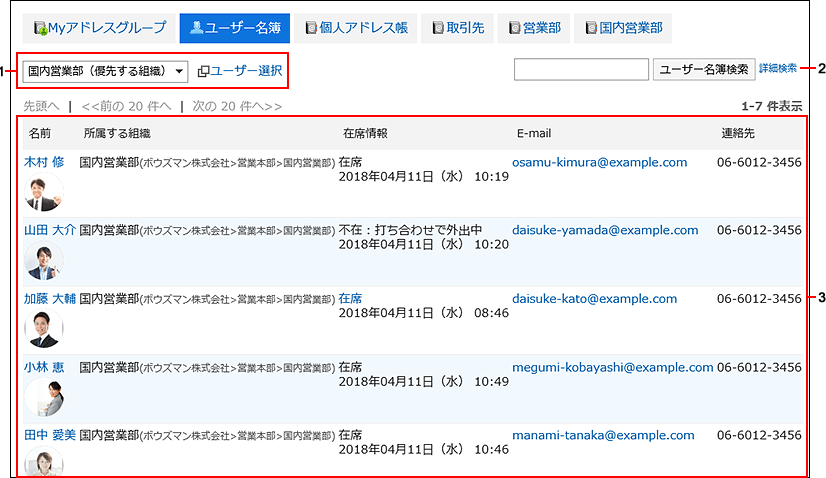Viewport: 826px width, 478px height.
Task: Open the 個人アドレス帳 tab
Action: pos(356,28)
